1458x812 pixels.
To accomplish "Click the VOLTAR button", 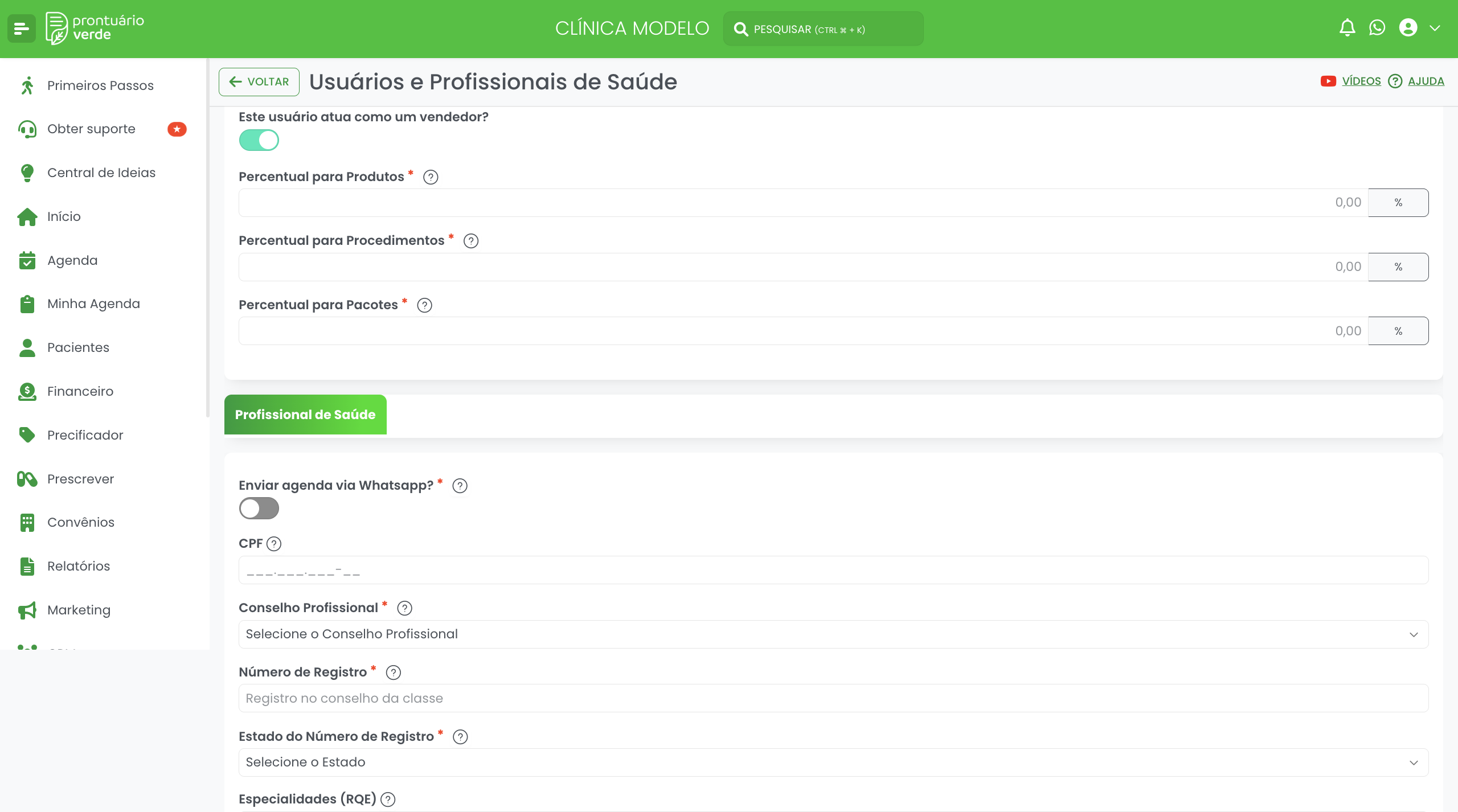I will 259,82.
